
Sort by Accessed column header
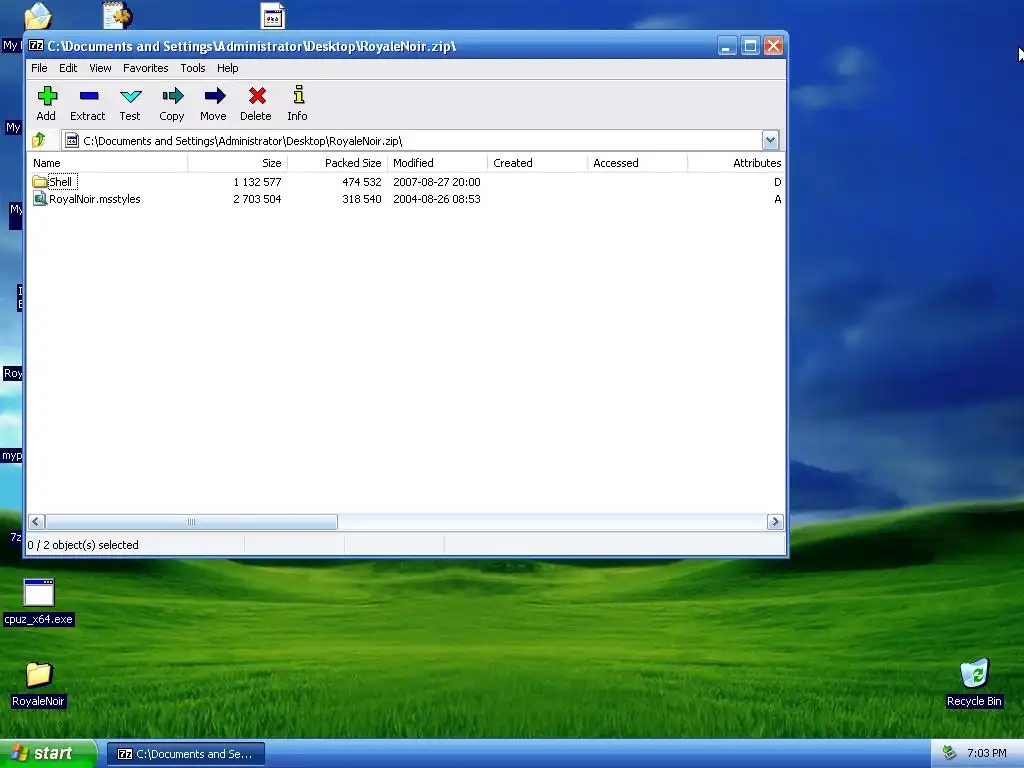tap(637, 163)
